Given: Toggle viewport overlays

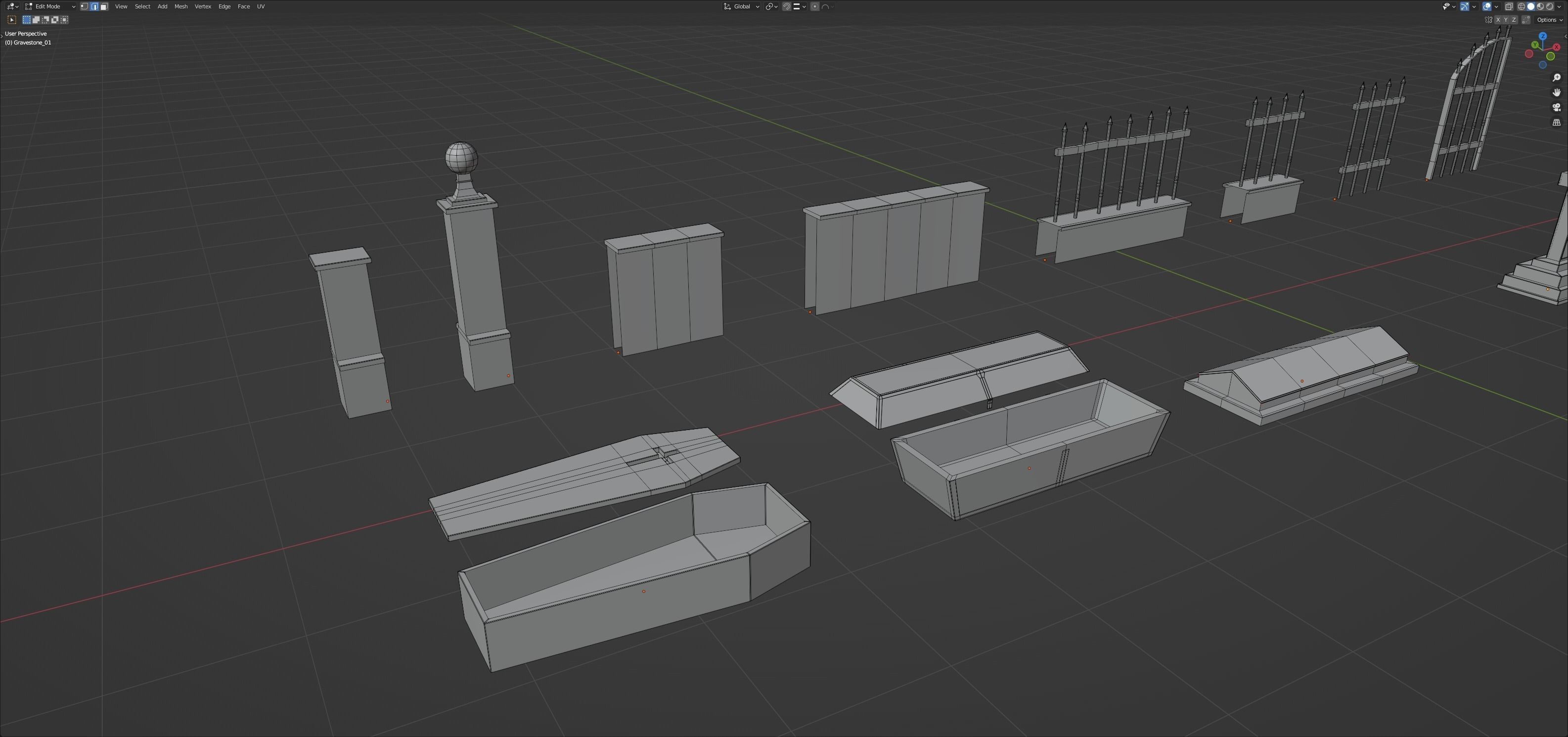Looking at the screenshot, I should pyautogui.click(x=1487, y=7).
